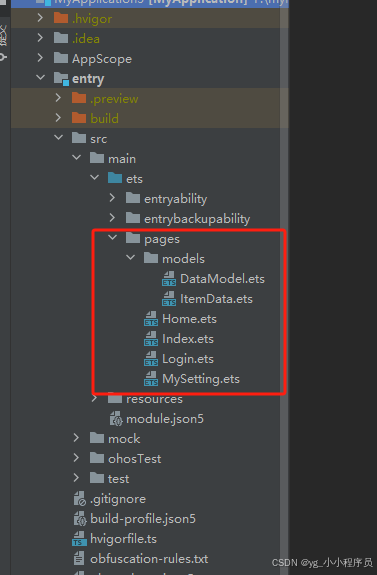This screenshot has width=377, height=575.
Task: Collapse the ets folder chevron
Action: click(95, 178)
